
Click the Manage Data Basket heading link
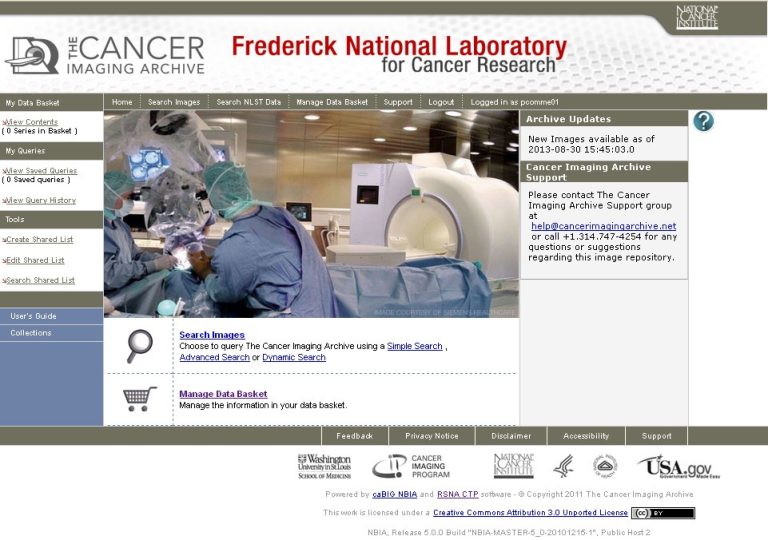[223, 394]
